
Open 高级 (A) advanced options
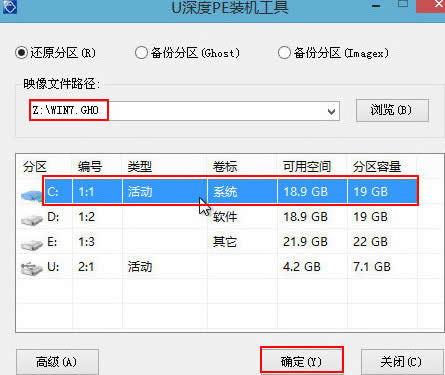click(57, 362)
